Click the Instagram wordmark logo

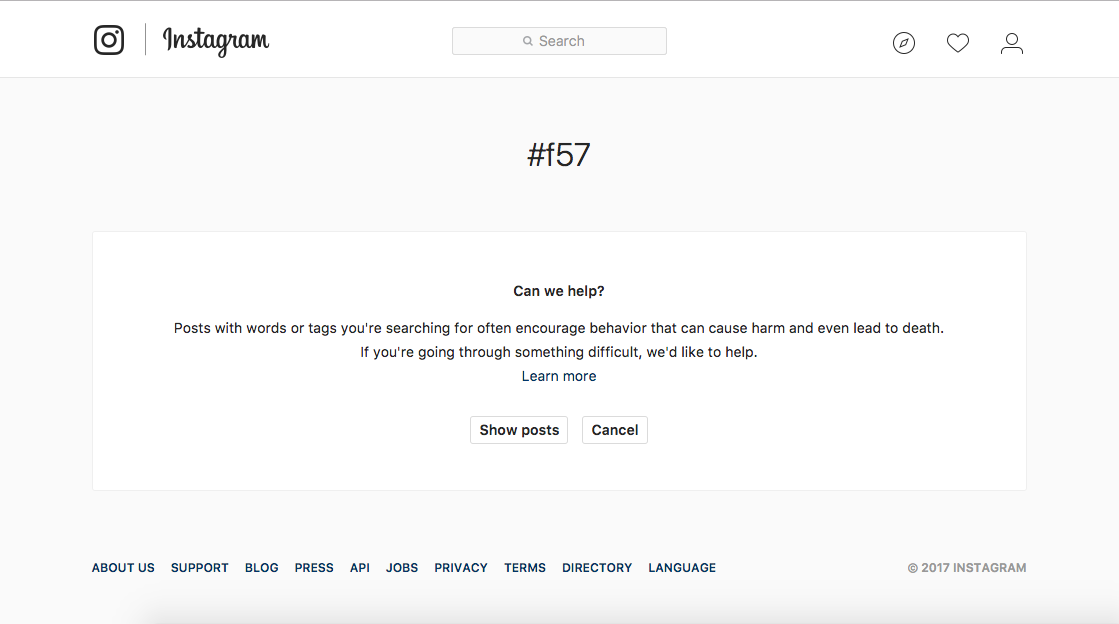point(216,41)
